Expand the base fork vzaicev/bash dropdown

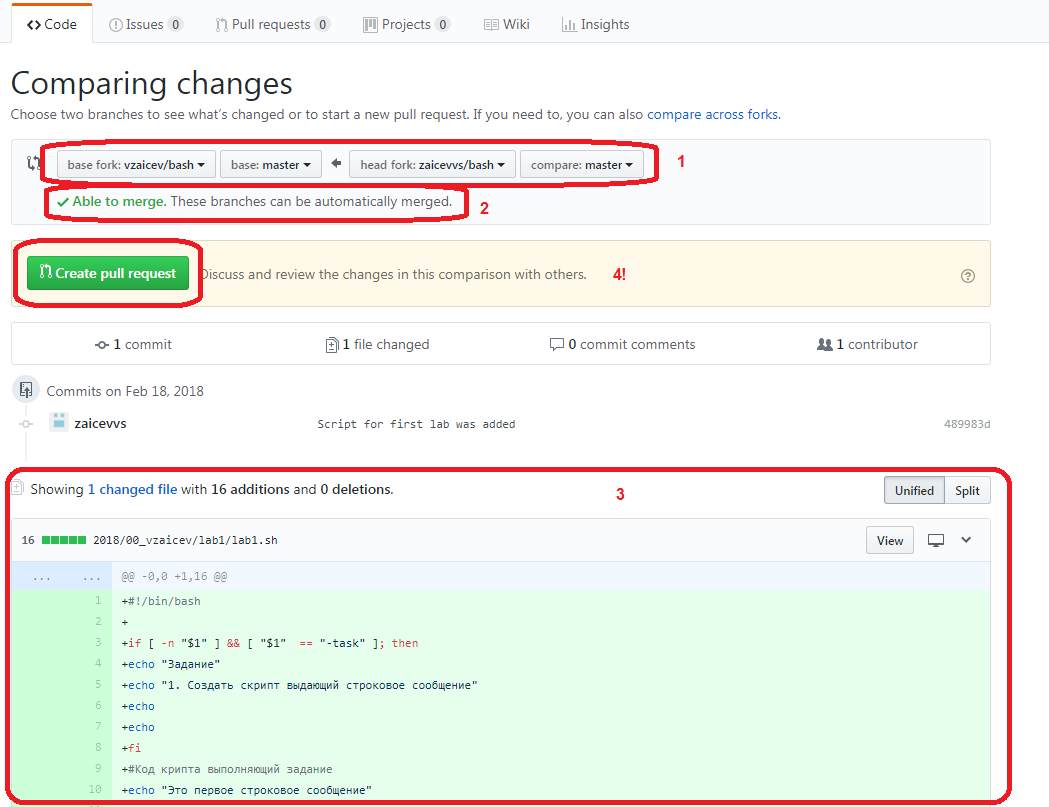(x=136, y=165)
